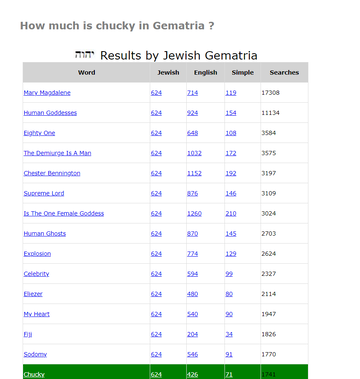Click the Jewish column header
This screenshot has width=360, height=379.
coord(168,72)
